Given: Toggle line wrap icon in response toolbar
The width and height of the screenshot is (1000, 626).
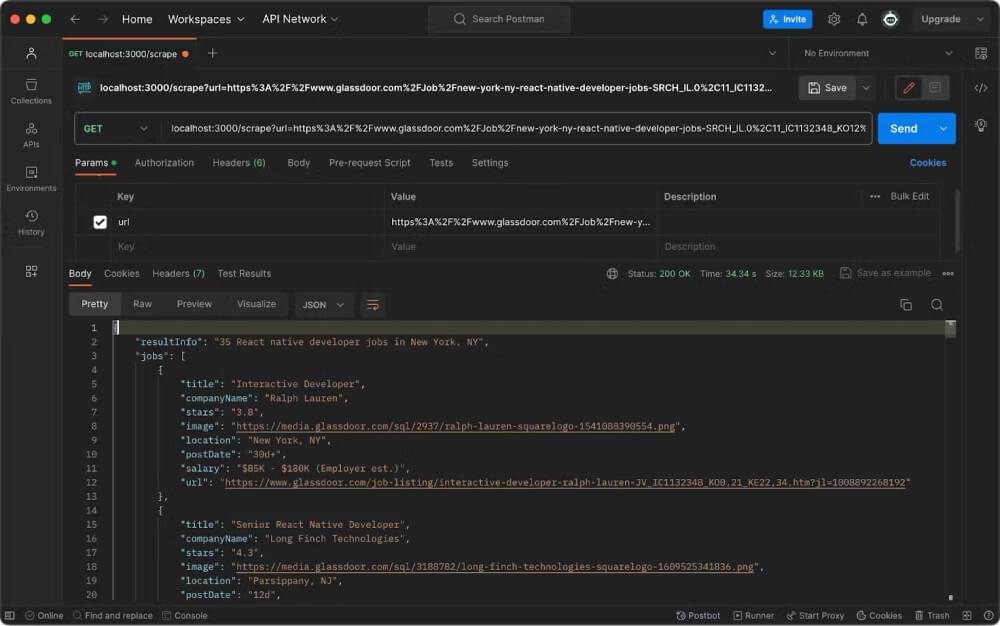Looking at the screenshot, I should click(x=373, y=305).
